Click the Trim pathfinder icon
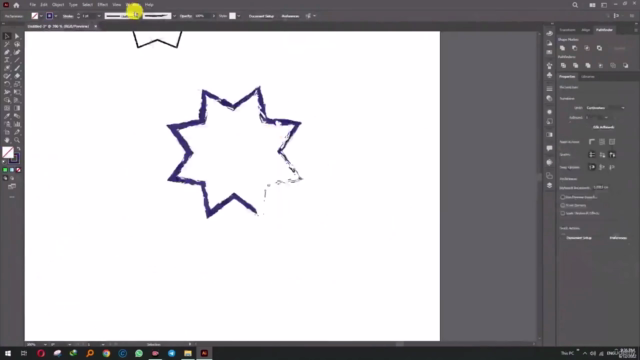The width and height of the screenshot is (640, 360). (576, 65)
